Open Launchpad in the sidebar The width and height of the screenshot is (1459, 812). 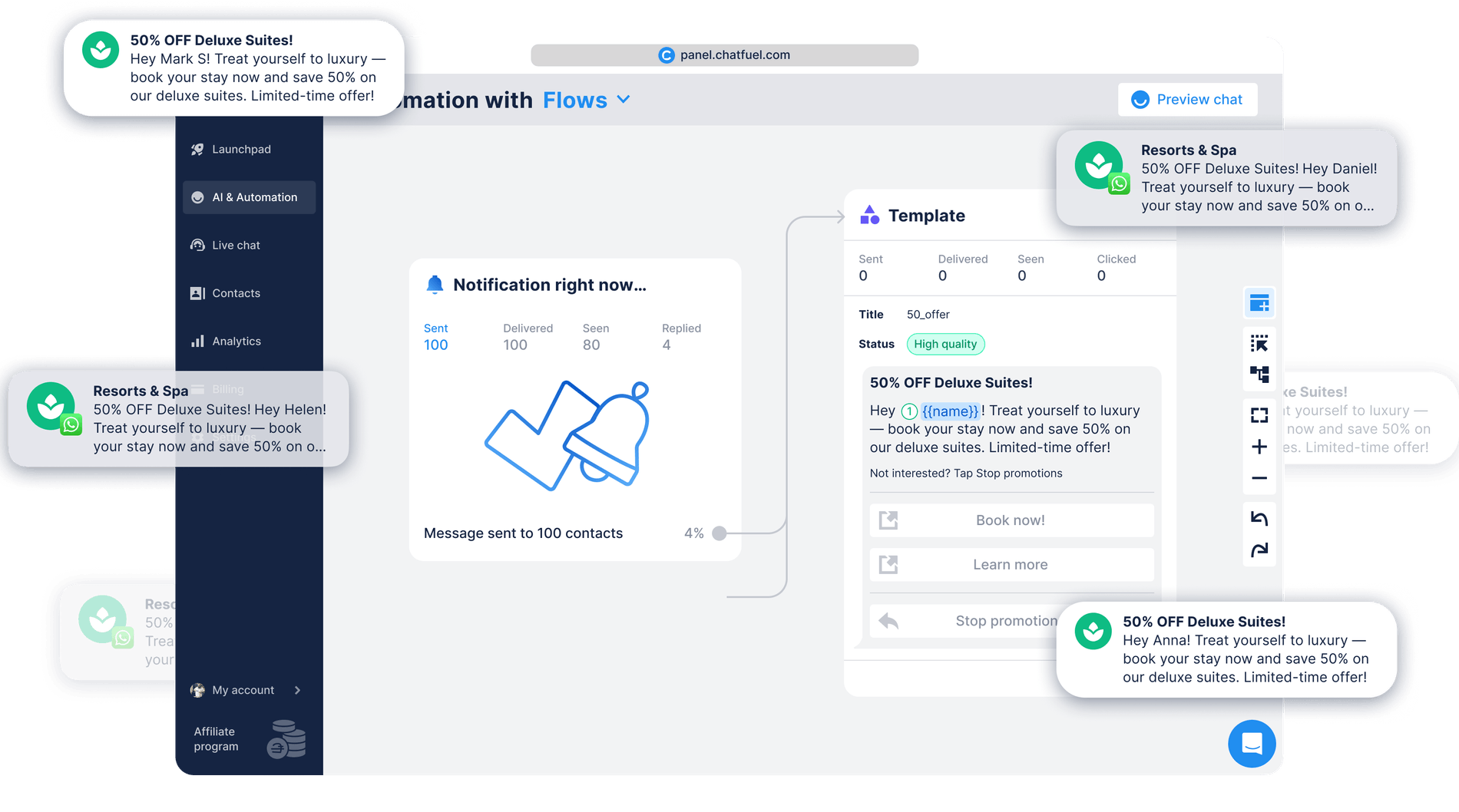[x=241, y=150]
